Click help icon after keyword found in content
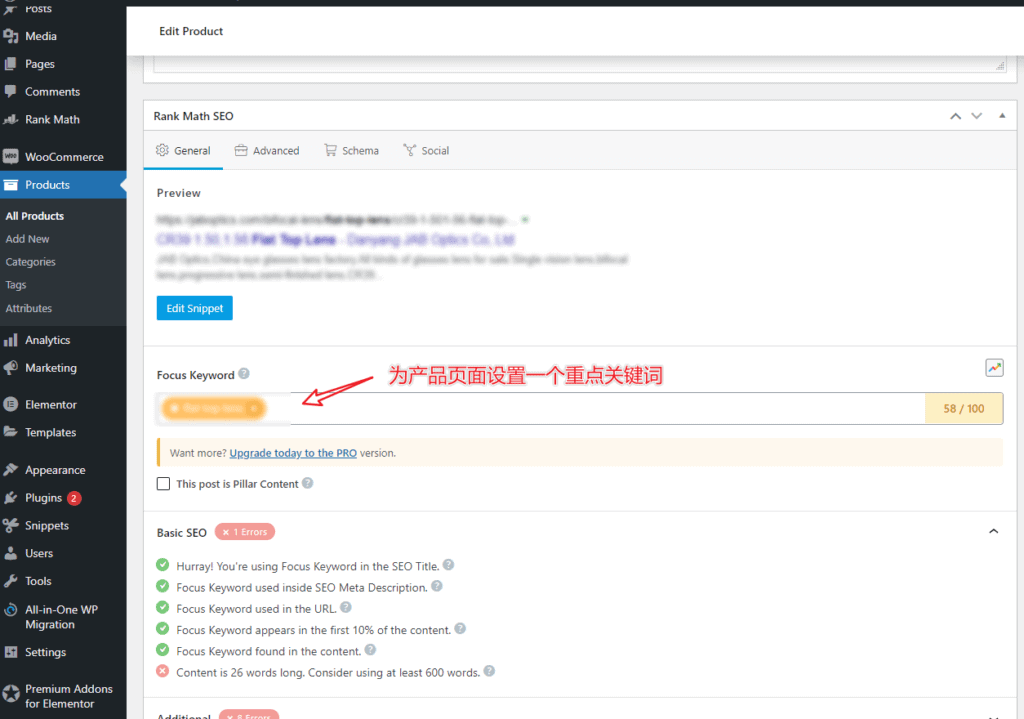Viewport: 1024px width, 719px height. pyautogui.click(x=370, y=650)
